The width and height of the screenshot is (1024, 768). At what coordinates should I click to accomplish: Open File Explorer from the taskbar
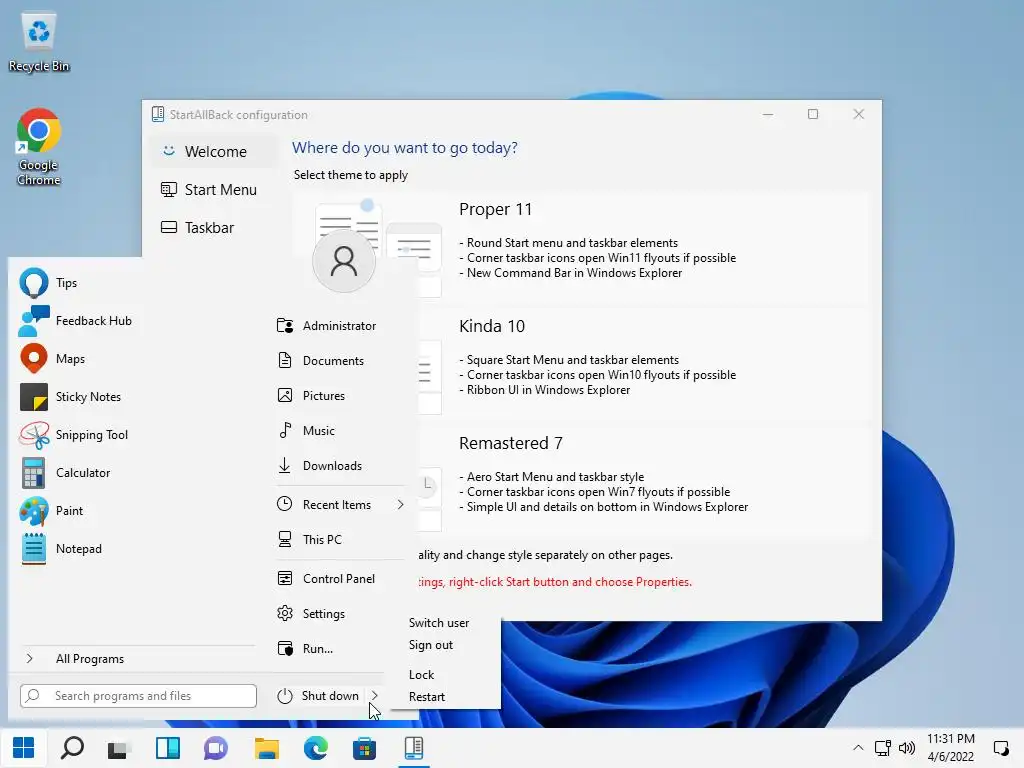pos(266,748)
